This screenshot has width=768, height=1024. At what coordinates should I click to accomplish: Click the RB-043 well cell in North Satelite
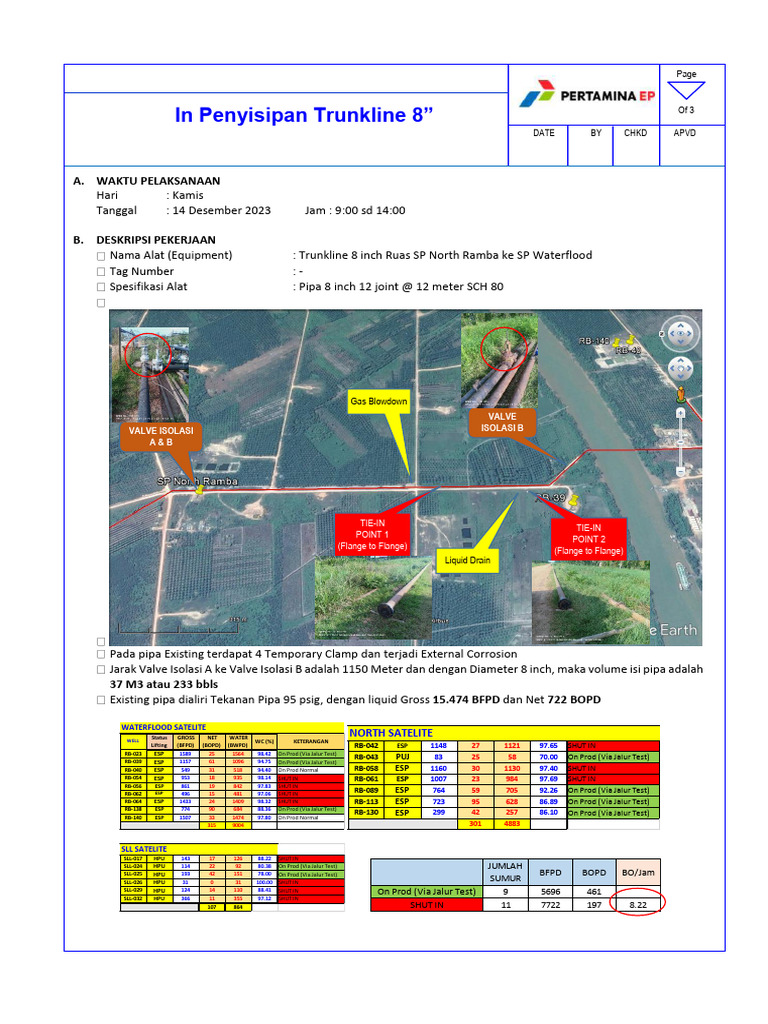pos(366,757)
